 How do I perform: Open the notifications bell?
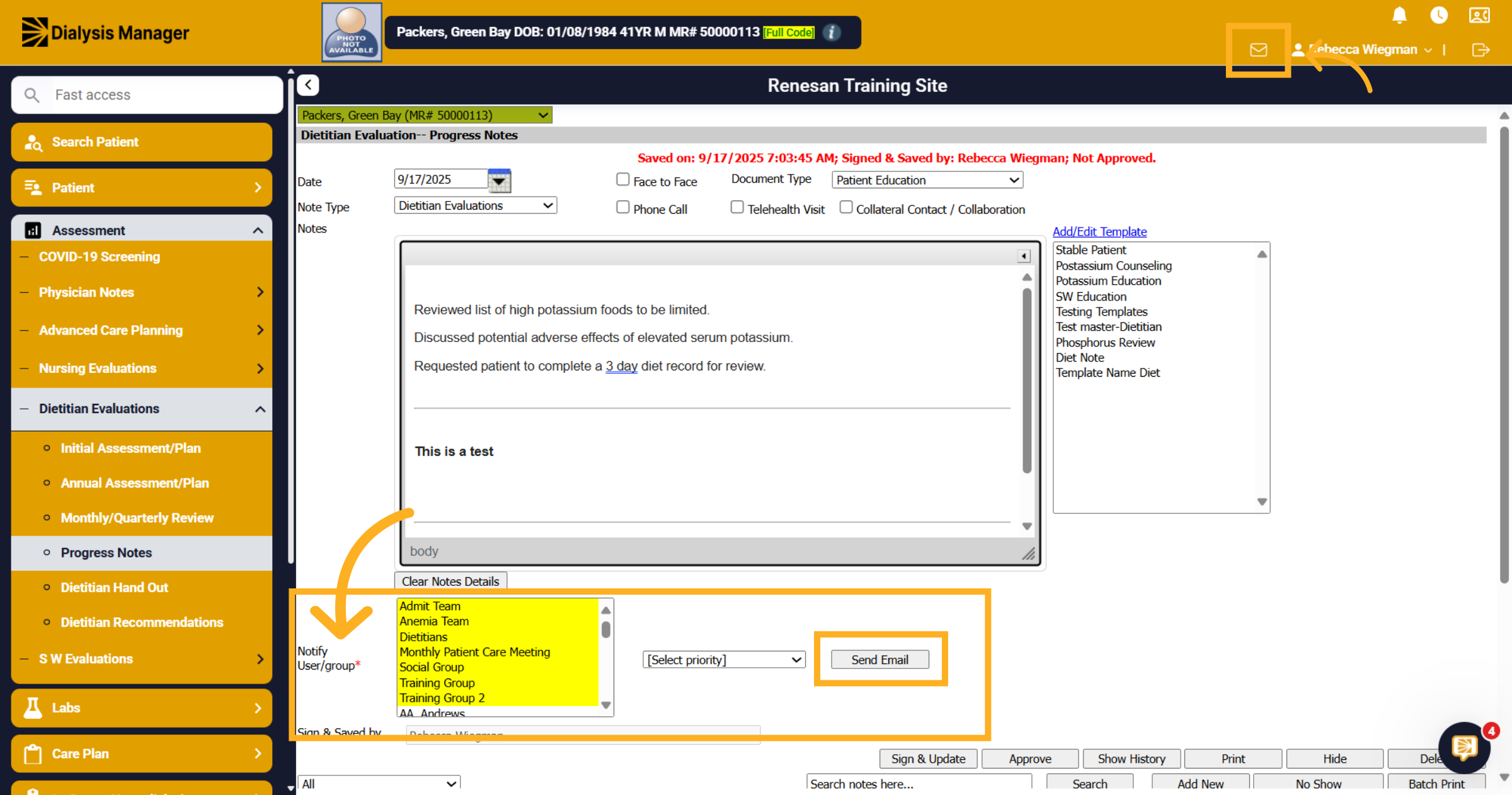tap(1399, 15)
